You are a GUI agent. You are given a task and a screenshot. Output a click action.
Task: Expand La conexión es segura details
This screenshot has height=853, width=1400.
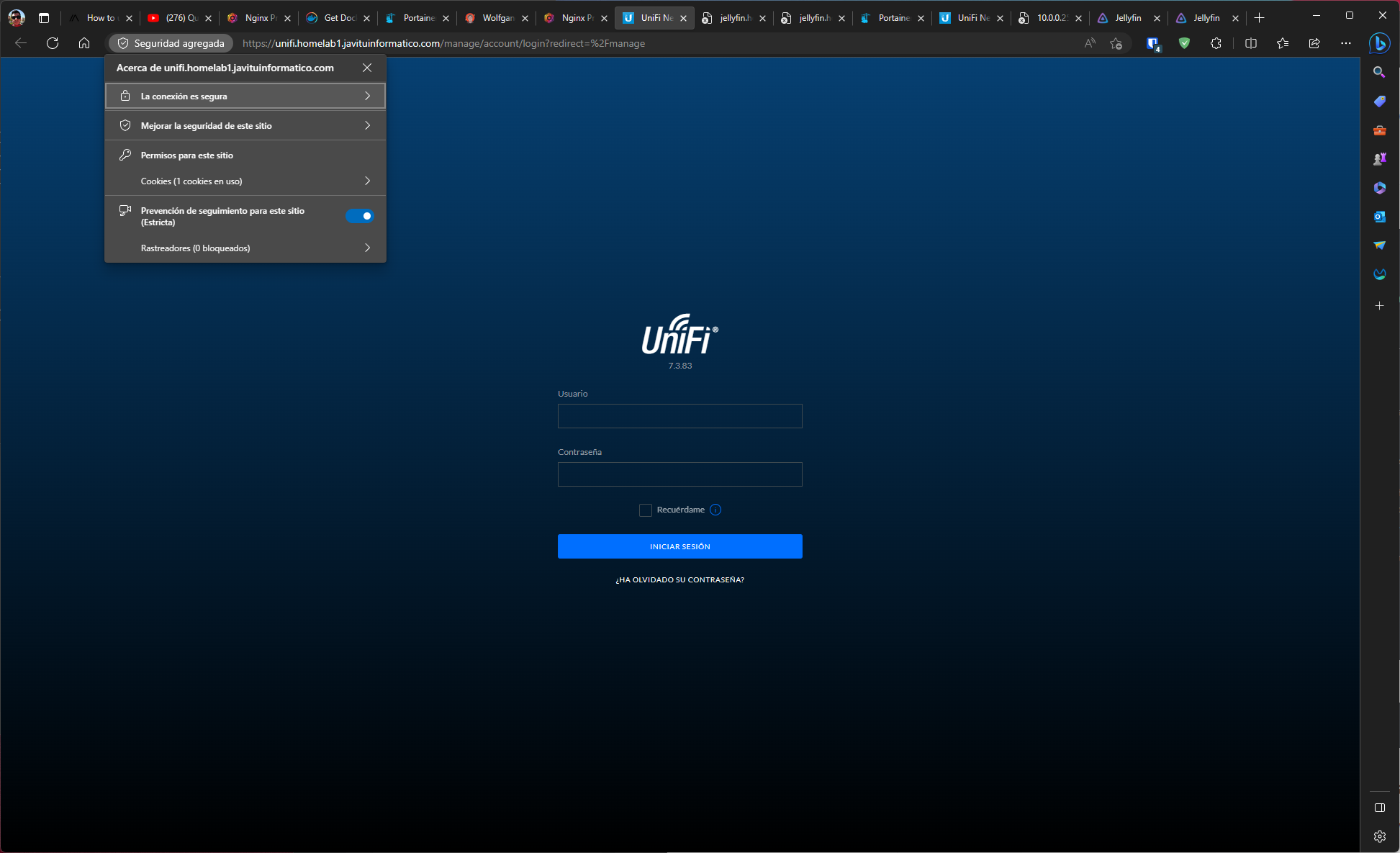coord(245,96)
